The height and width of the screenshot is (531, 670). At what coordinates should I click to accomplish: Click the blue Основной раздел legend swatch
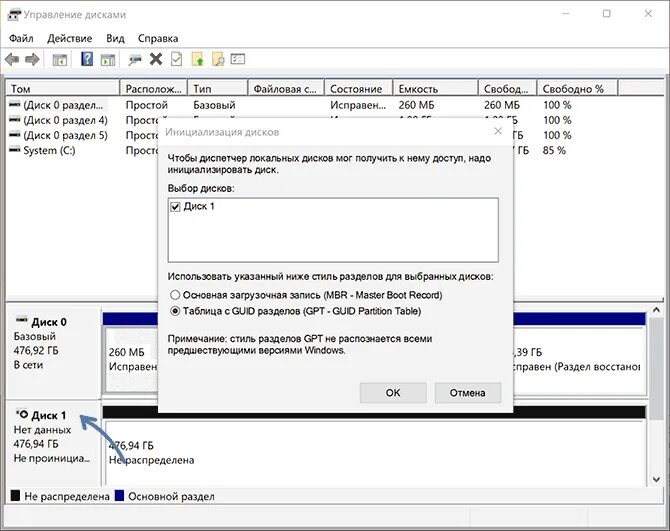pyautogui.click(x=119, y=496)
